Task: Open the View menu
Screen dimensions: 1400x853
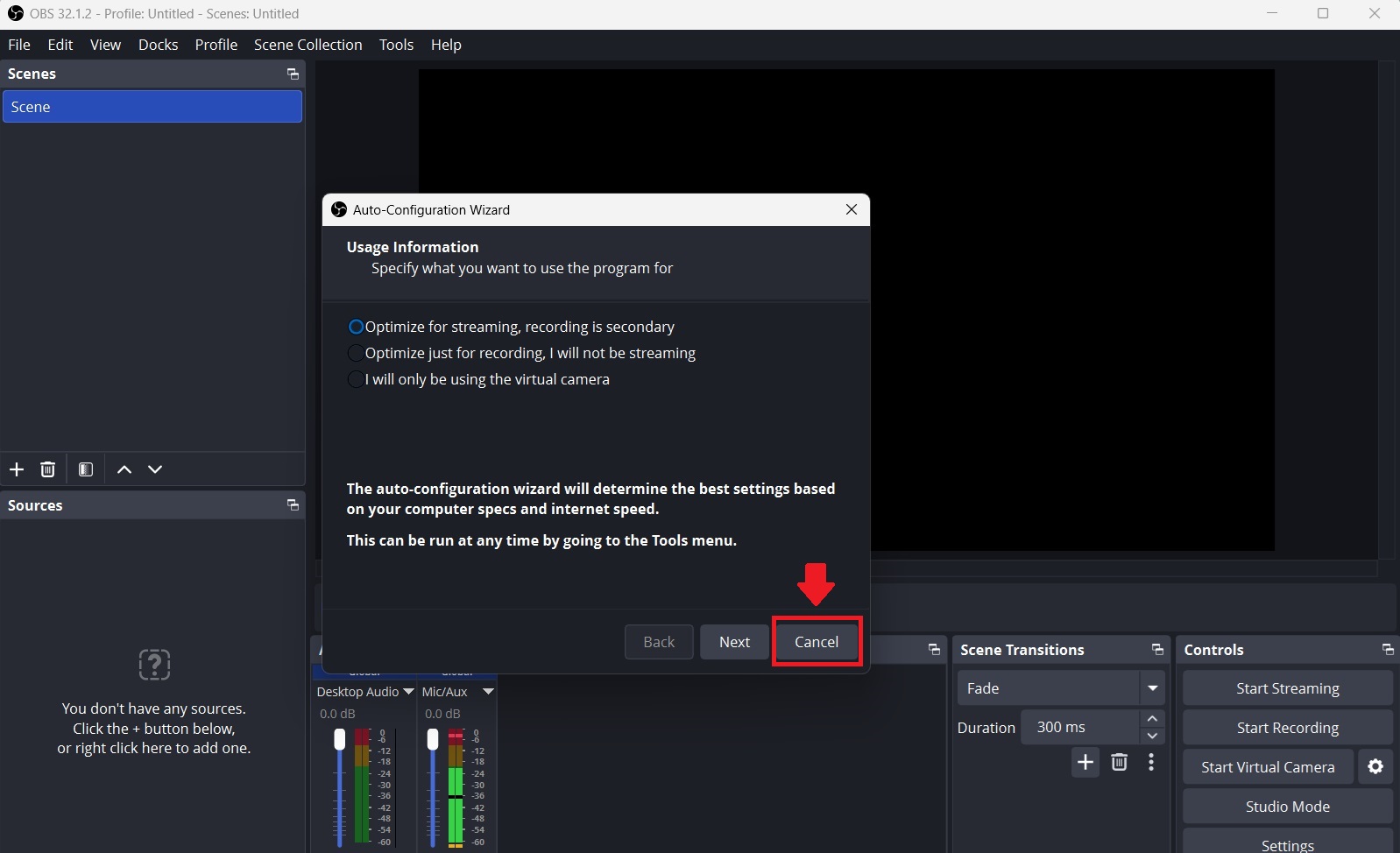Action: 105,45
